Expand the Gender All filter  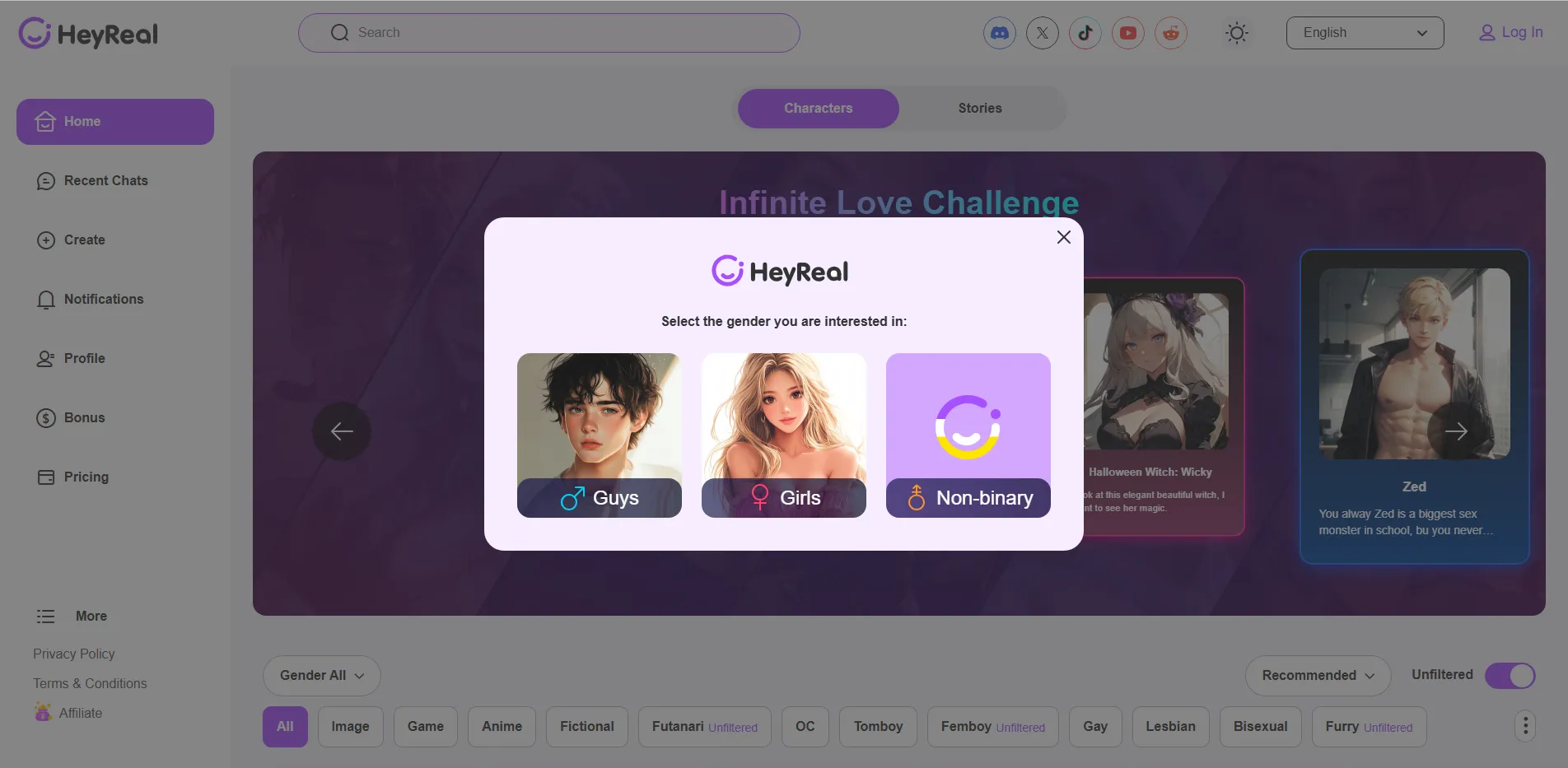click(321, 675)
